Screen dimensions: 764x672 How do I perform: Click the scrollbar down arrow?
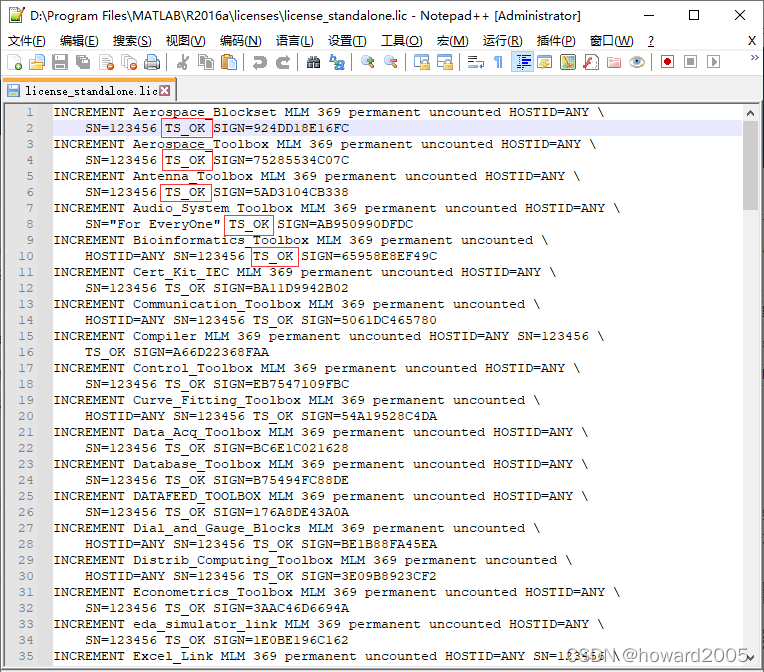point(750,658)
